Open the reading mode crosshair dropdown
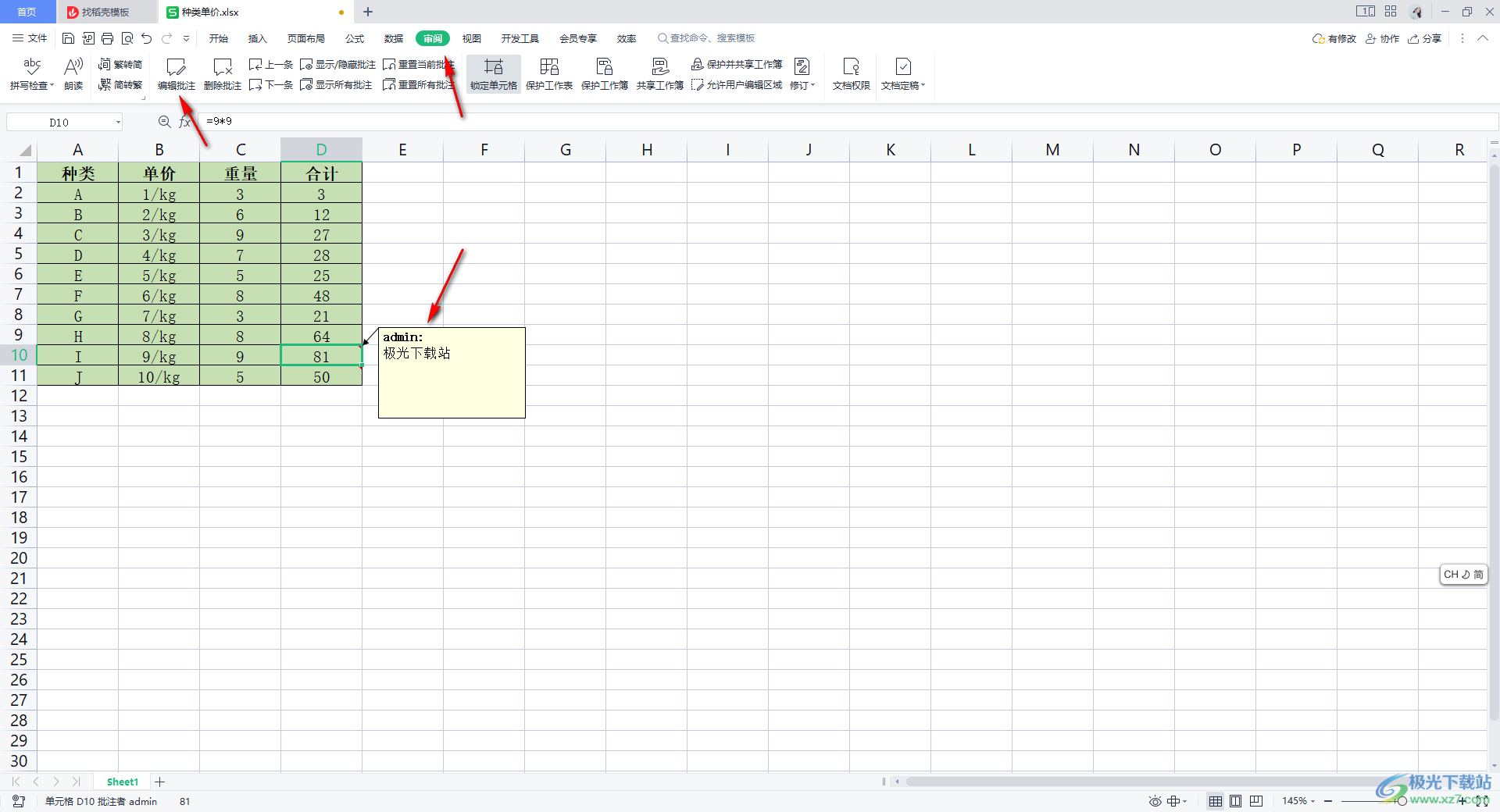This screenshot has height=812, width=1500. point(1177,801)
